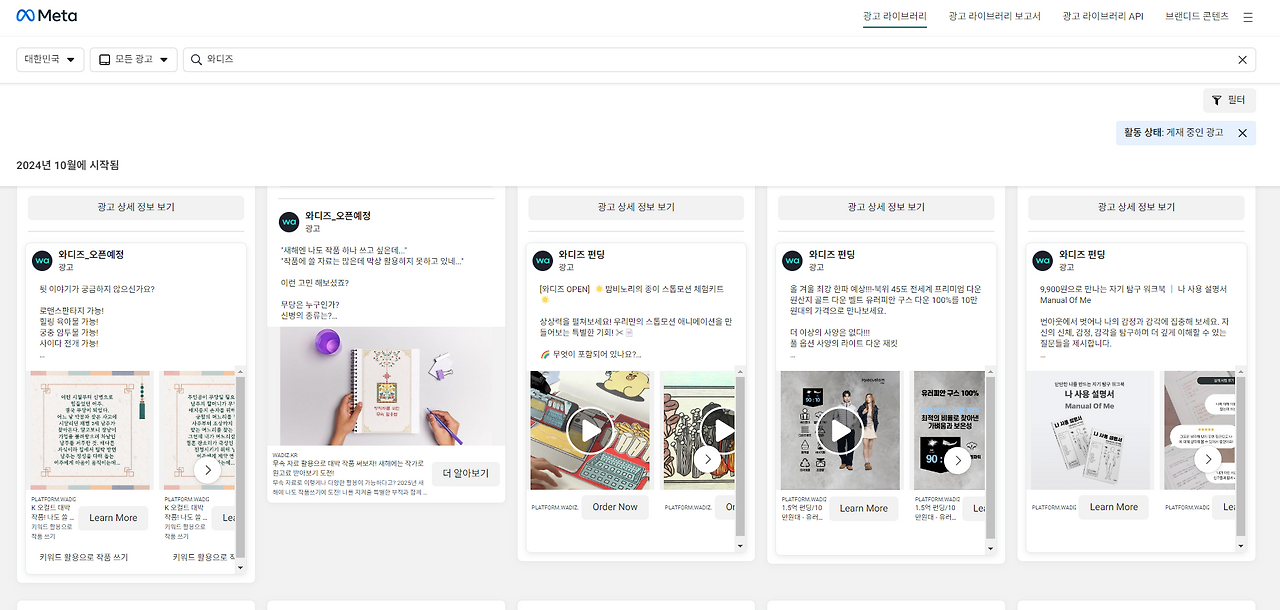
Task: Clear the search with the X icon
Action: tap(1243, 60)
